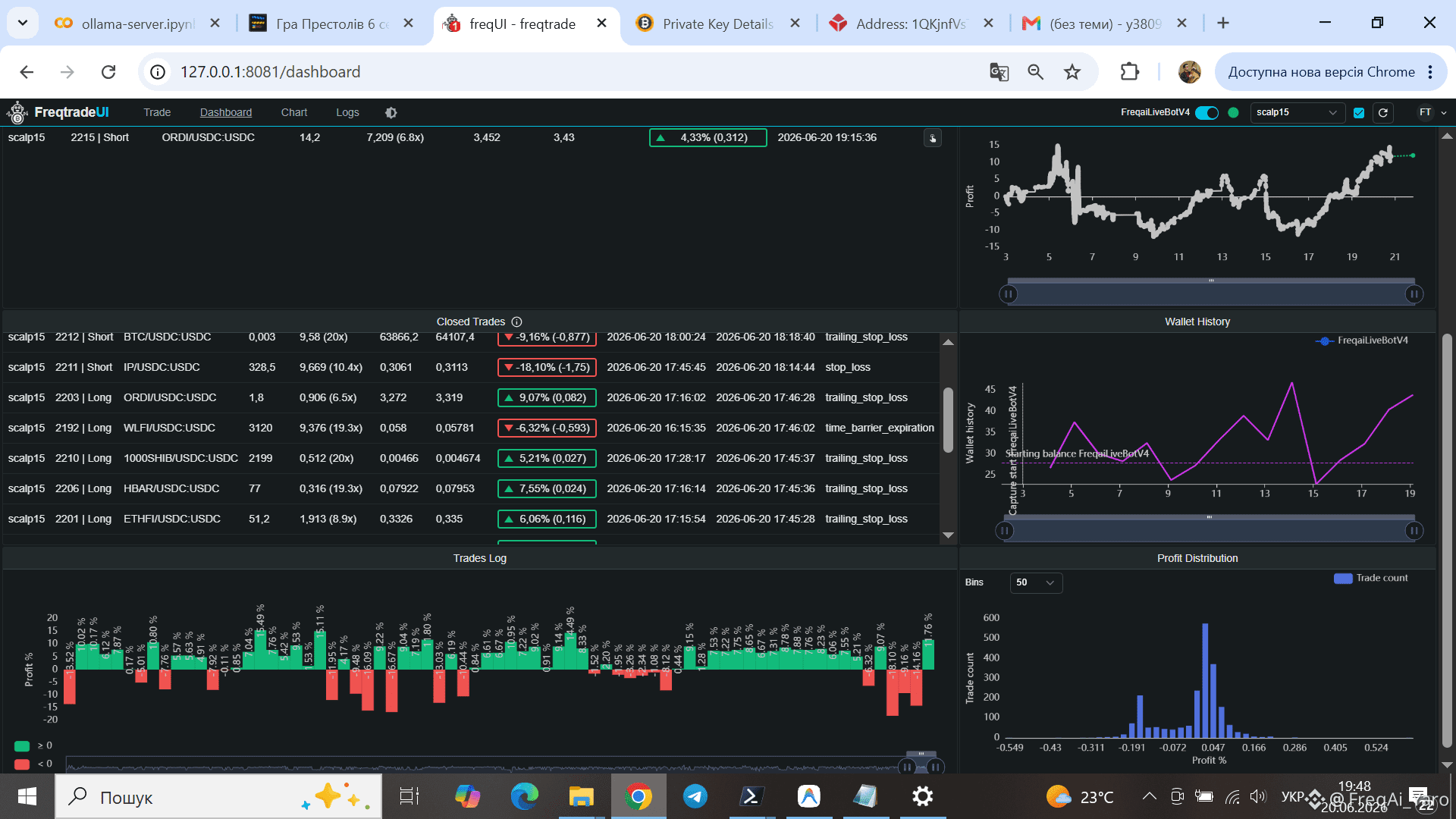Bookmark this page with the star icon
1456x819 pixels.
1072,72
